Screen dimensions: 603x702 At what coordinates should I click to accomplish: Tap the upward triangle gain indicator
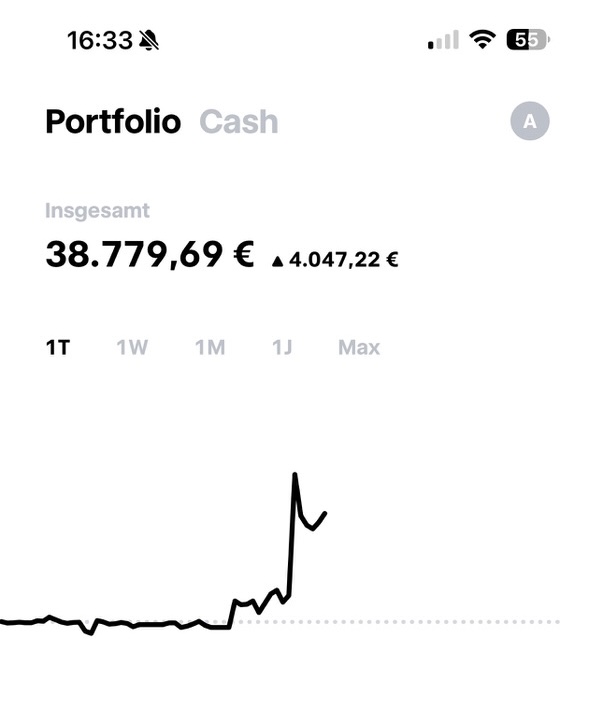[278, 261]
